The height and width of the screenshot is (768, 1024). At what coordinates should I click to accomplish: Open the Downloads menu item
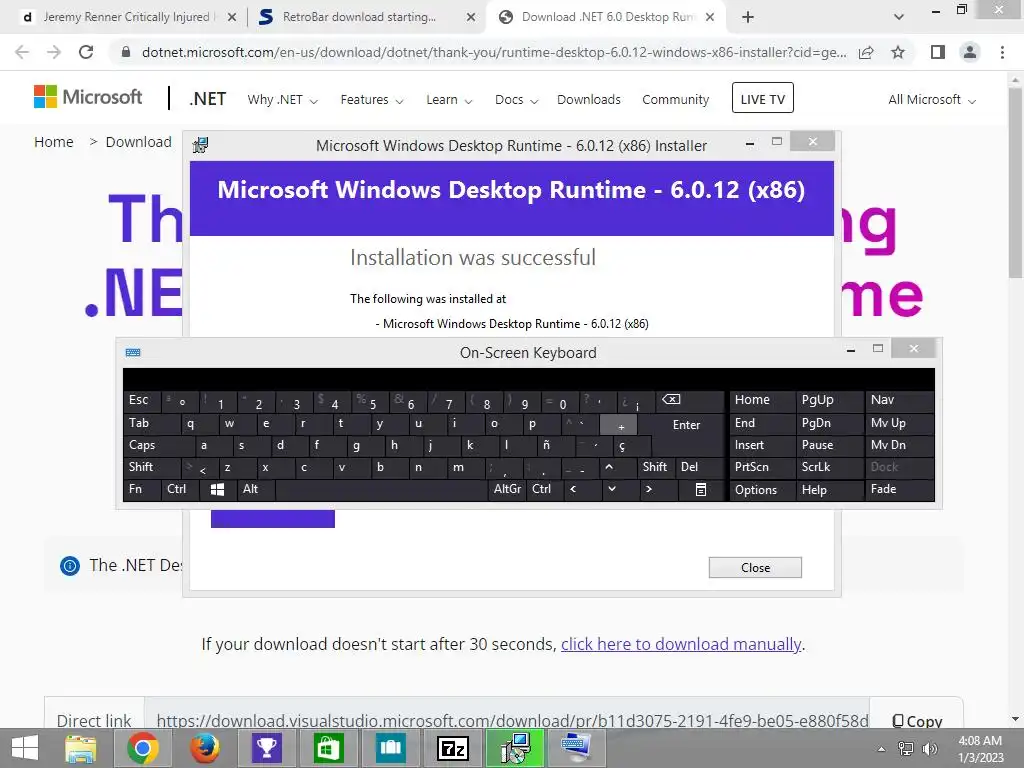pos(588,100)
